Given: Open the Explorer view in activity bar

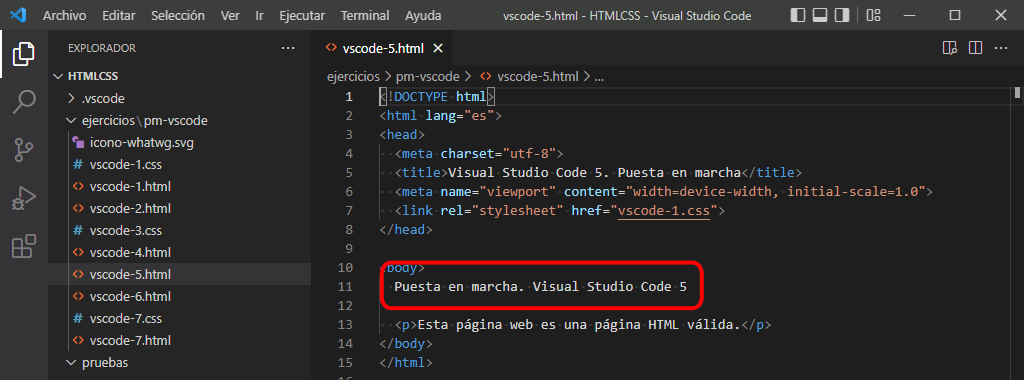Looking at the screenshot, I should pos(24,54).
